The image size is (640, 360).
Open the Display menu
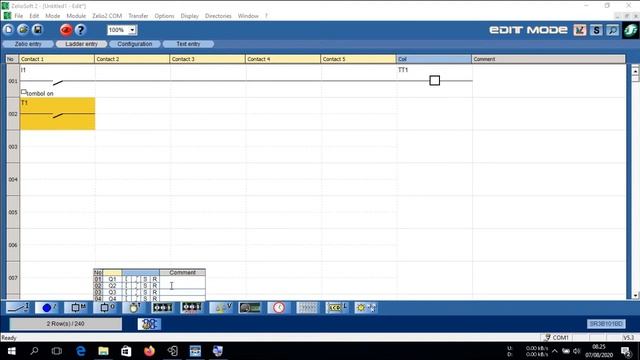[x=190, y=16]
